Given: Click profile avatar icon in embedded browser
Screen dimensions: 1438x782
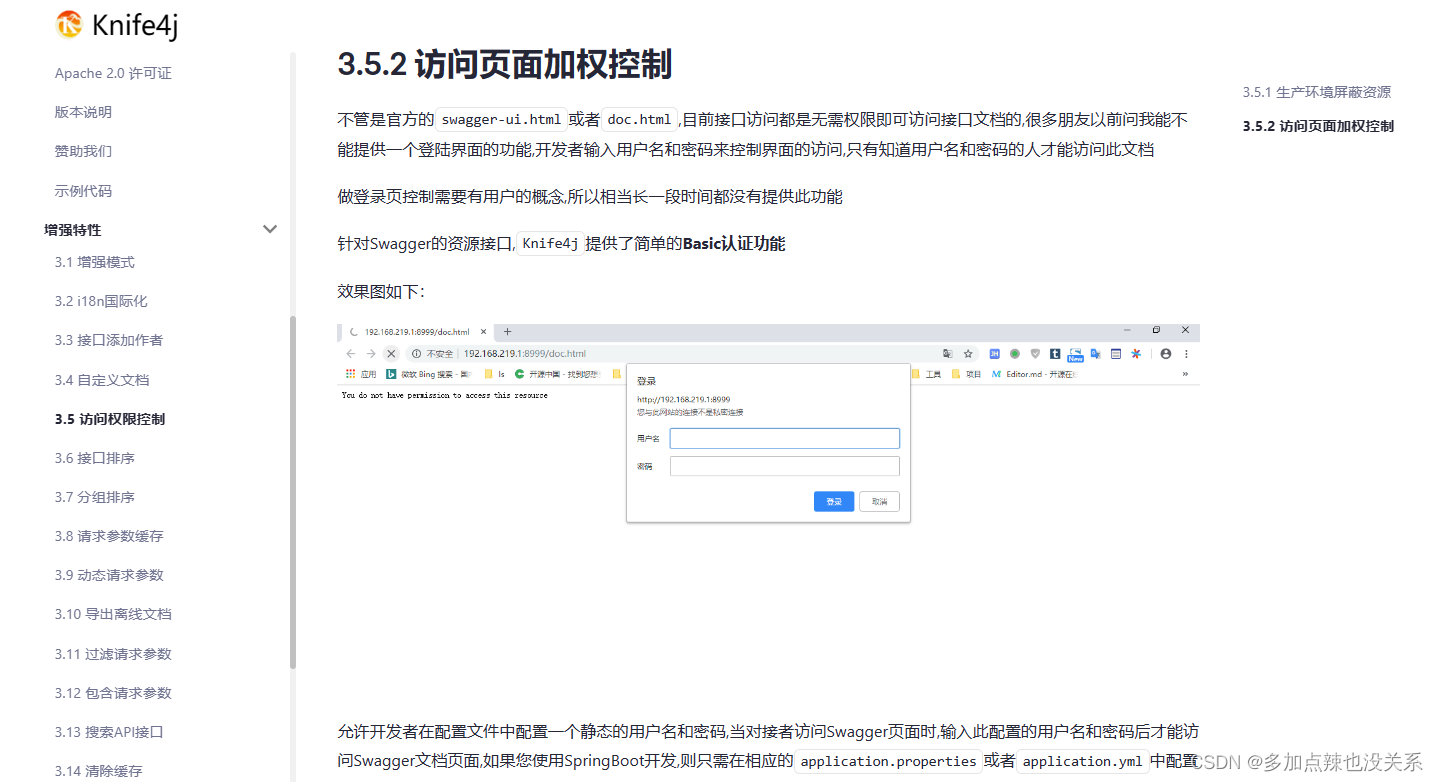Looking at the screenshot, I should 1166,354.
